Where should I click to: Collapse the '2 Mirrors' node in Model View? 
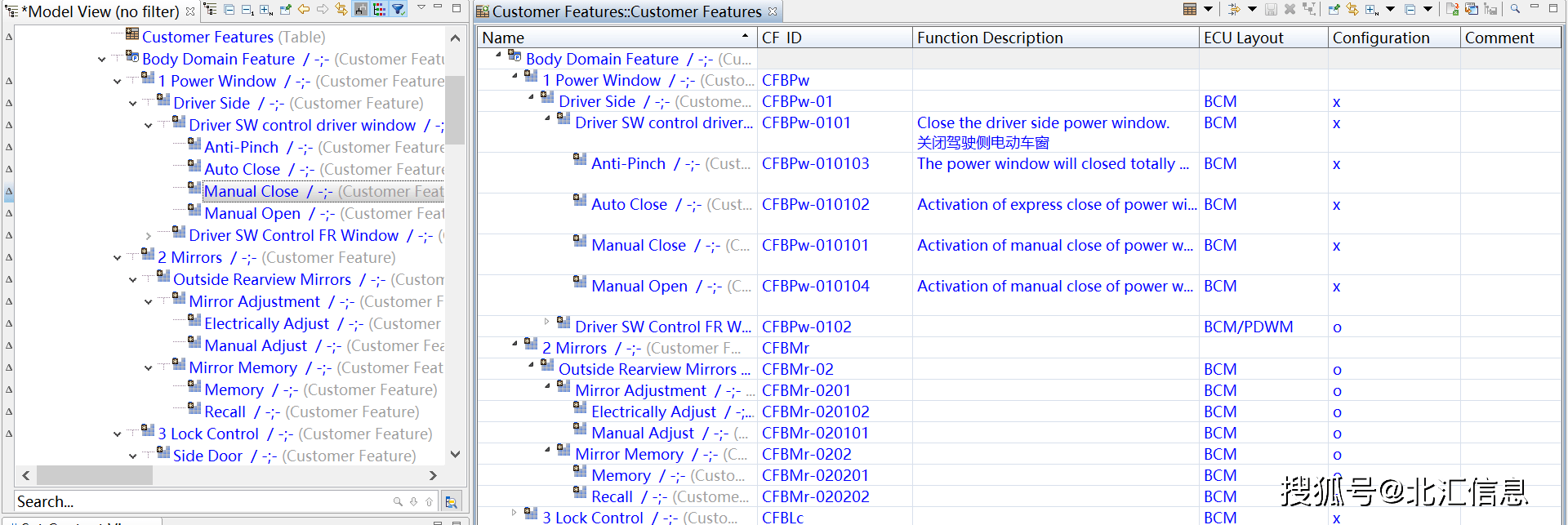pos(117,258)
